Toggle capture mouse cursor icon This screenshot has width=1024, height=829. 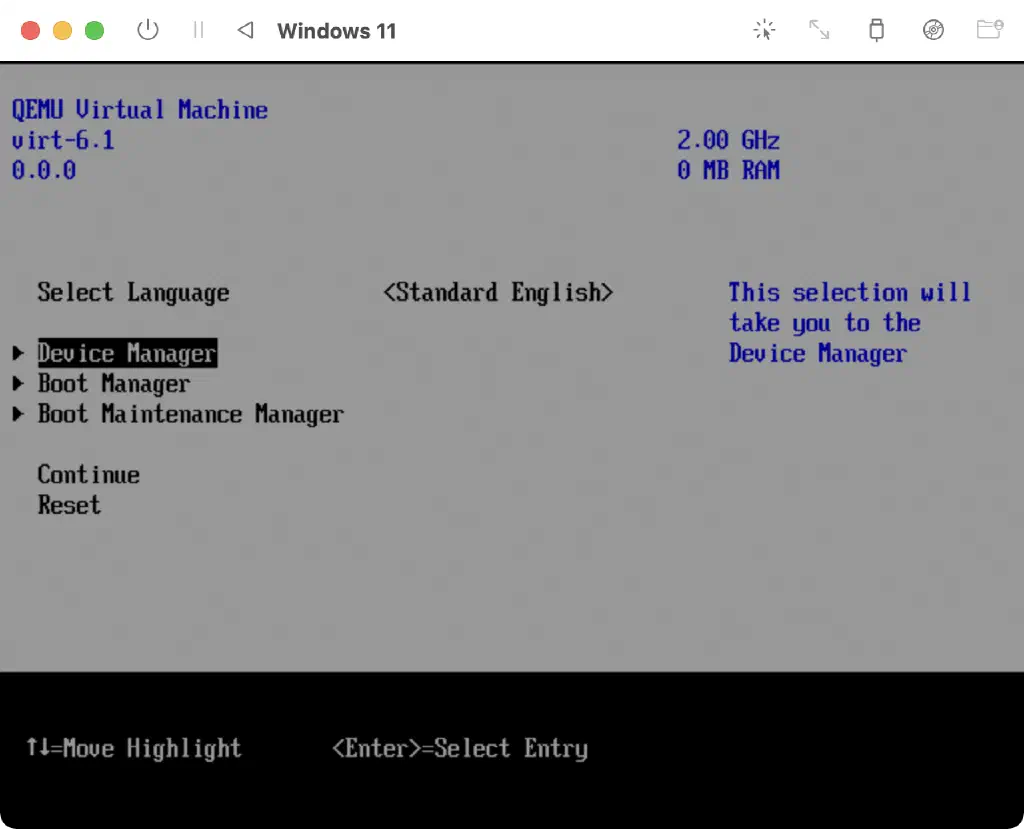pyautogui.click(x=764, y=30)
